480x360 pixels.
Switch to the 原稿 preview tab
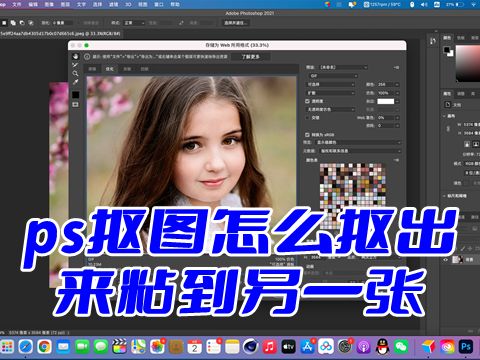(92, 69)
